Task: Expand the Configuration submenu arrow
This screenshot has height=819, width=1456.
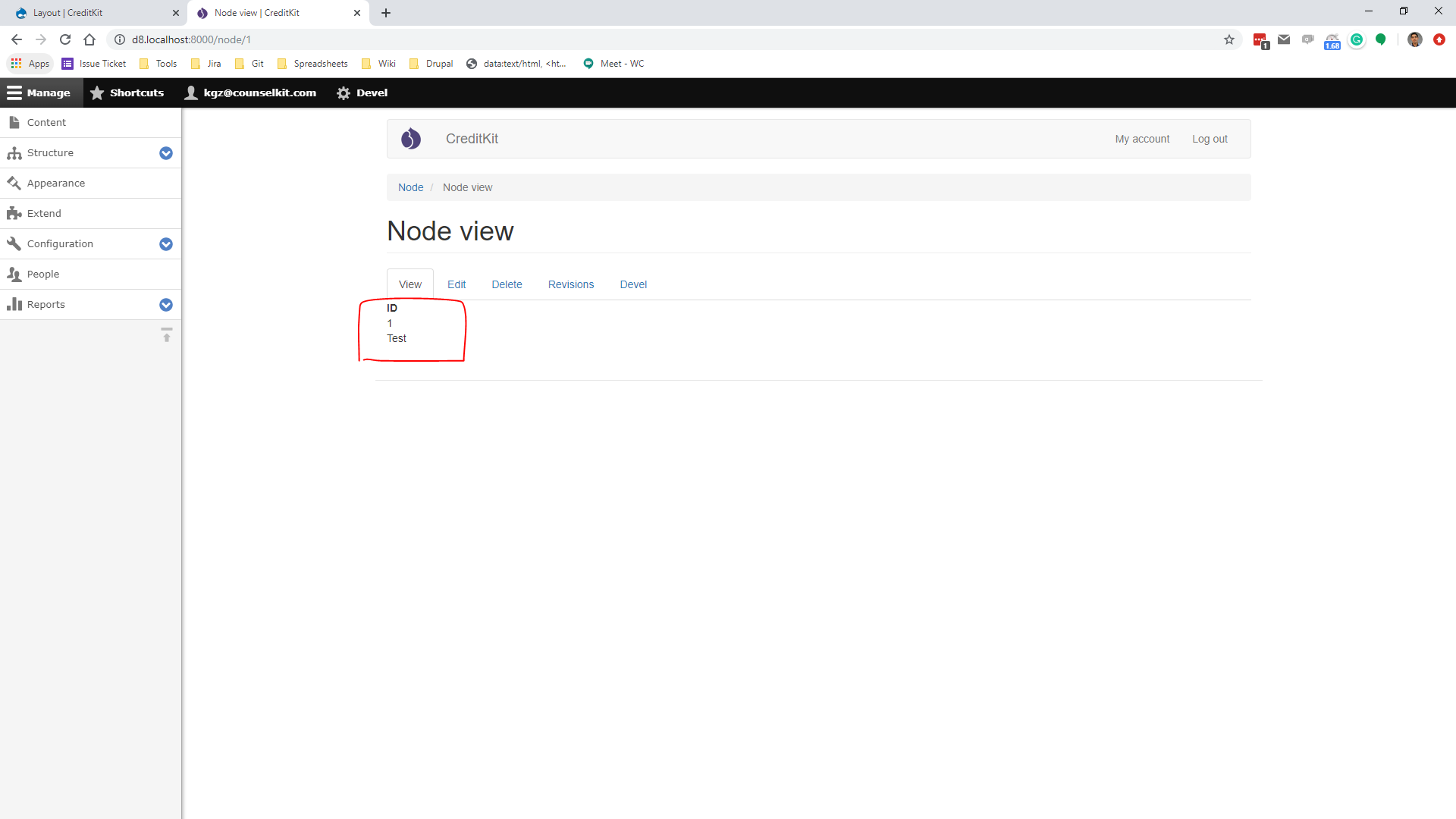Action: (x=166, y=244)
